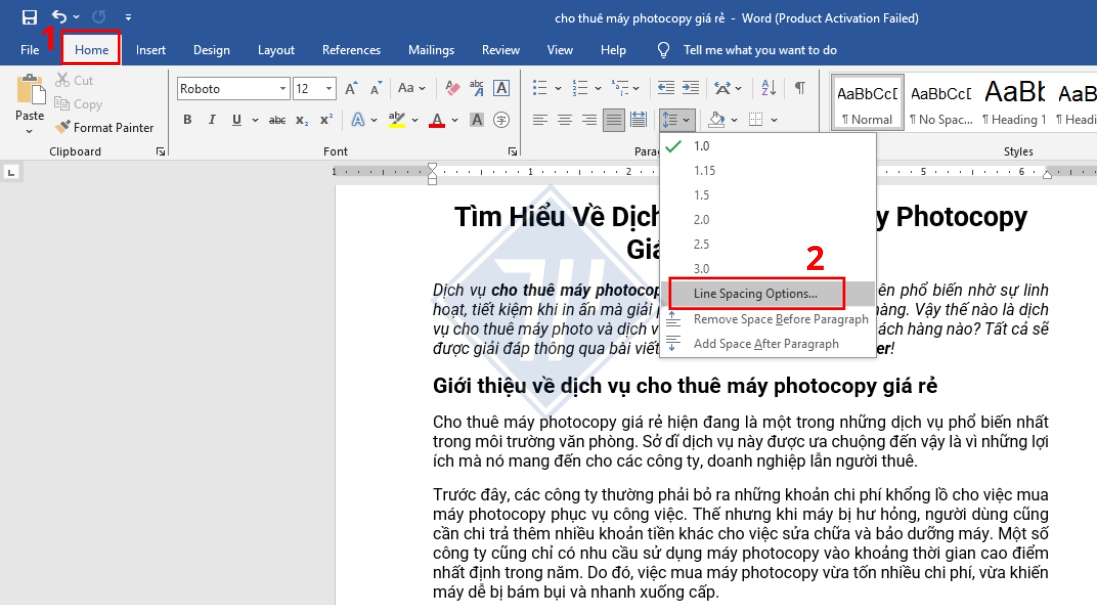Apply bold formatting to selected text
This screenshot has height=605, width=1097.
[189, 118]
